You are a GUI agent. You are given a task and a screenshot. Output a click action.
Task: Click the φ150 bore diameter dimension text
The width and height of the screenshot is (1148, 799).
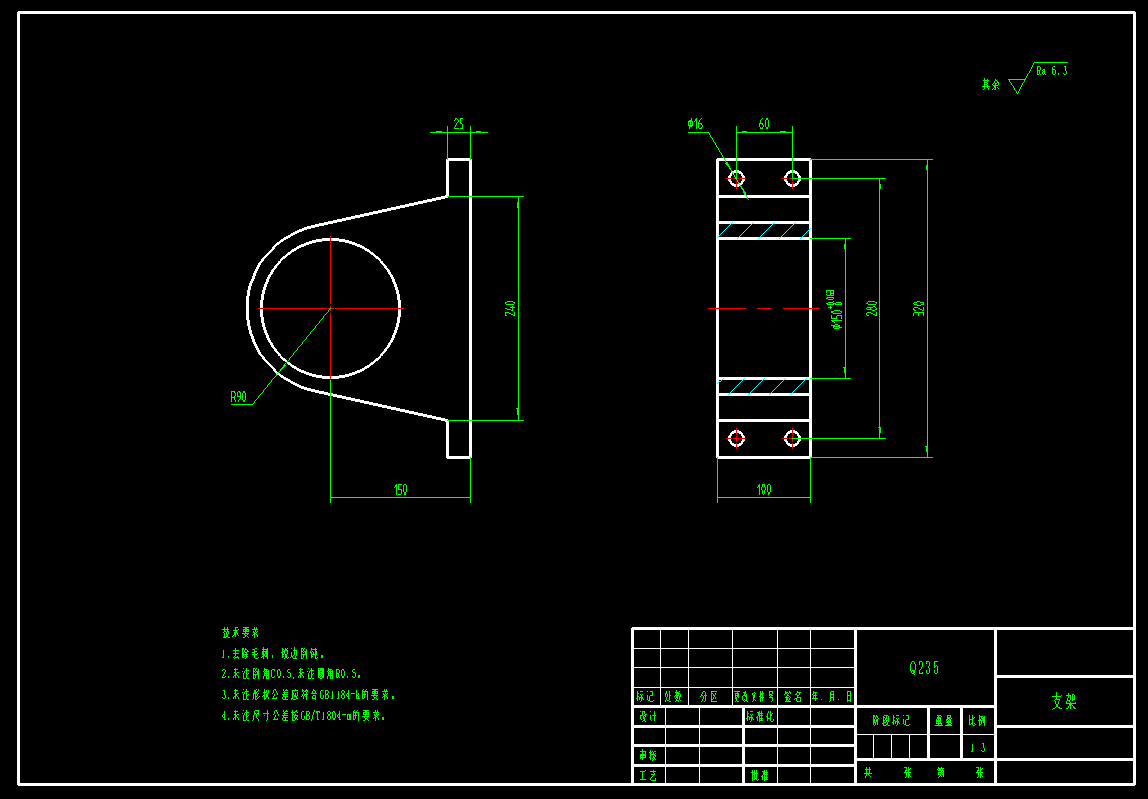coord(835,309)
